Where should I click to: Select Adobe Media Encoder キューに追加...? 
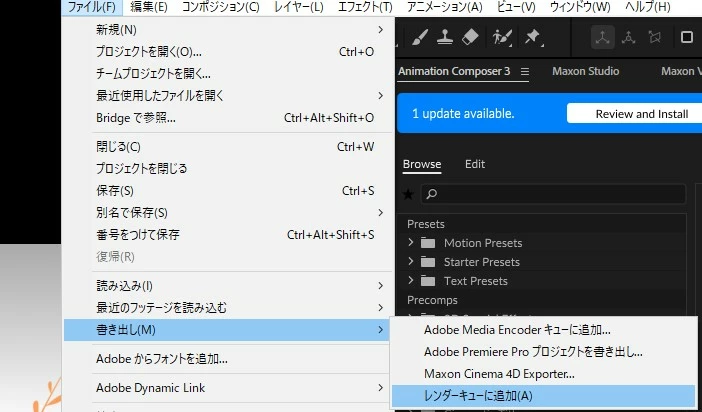click(x=544, y=330)
